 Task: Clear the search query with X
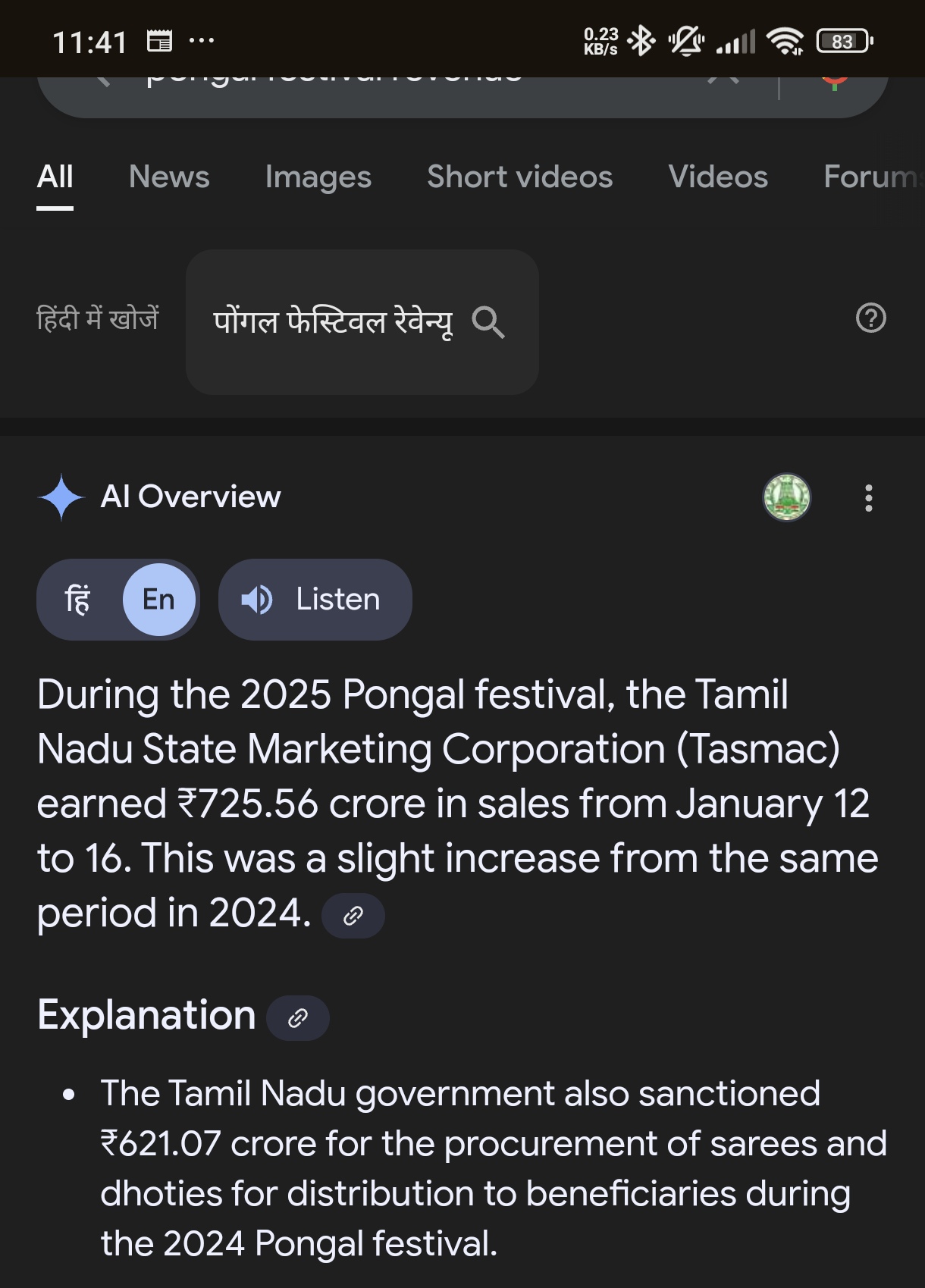(723, 79)
